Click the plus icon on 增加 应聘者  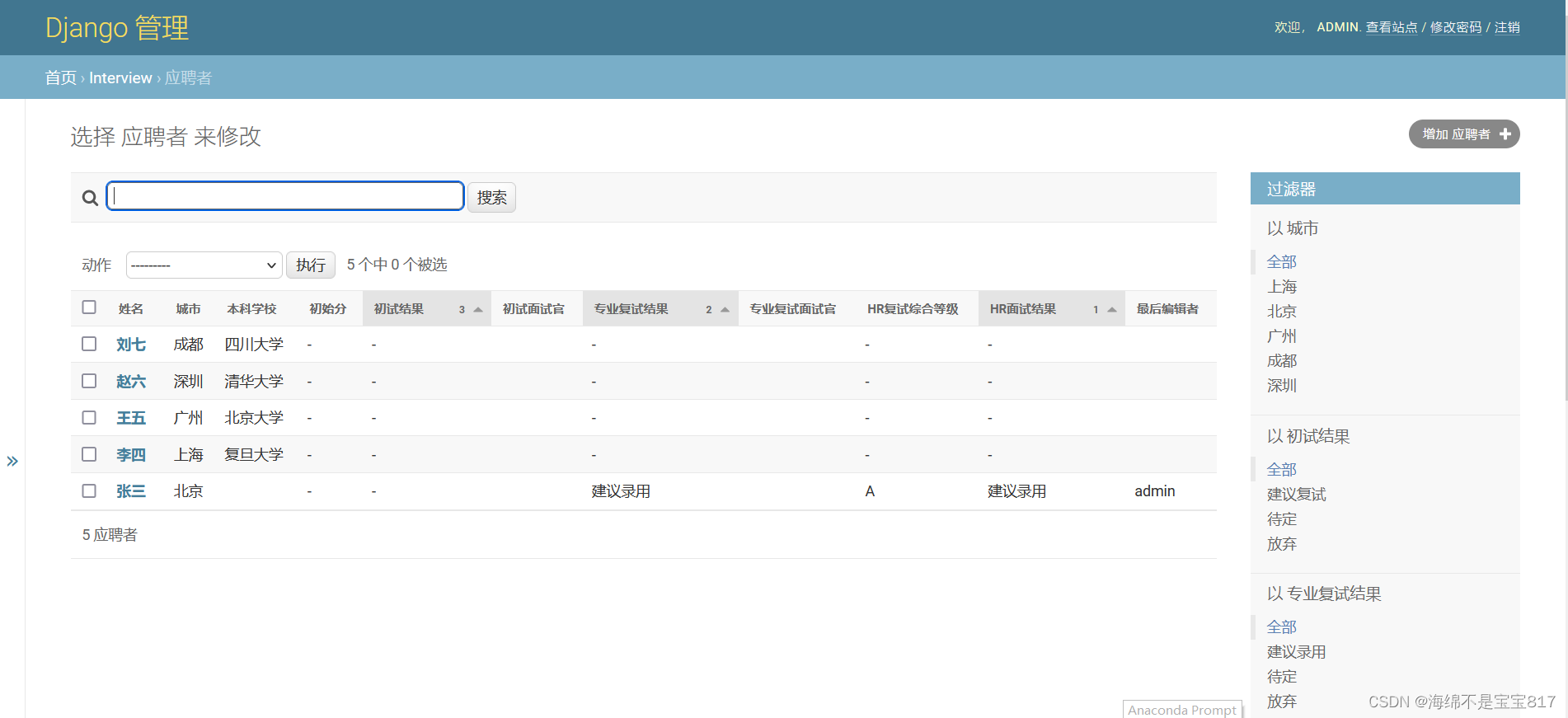1505,134
